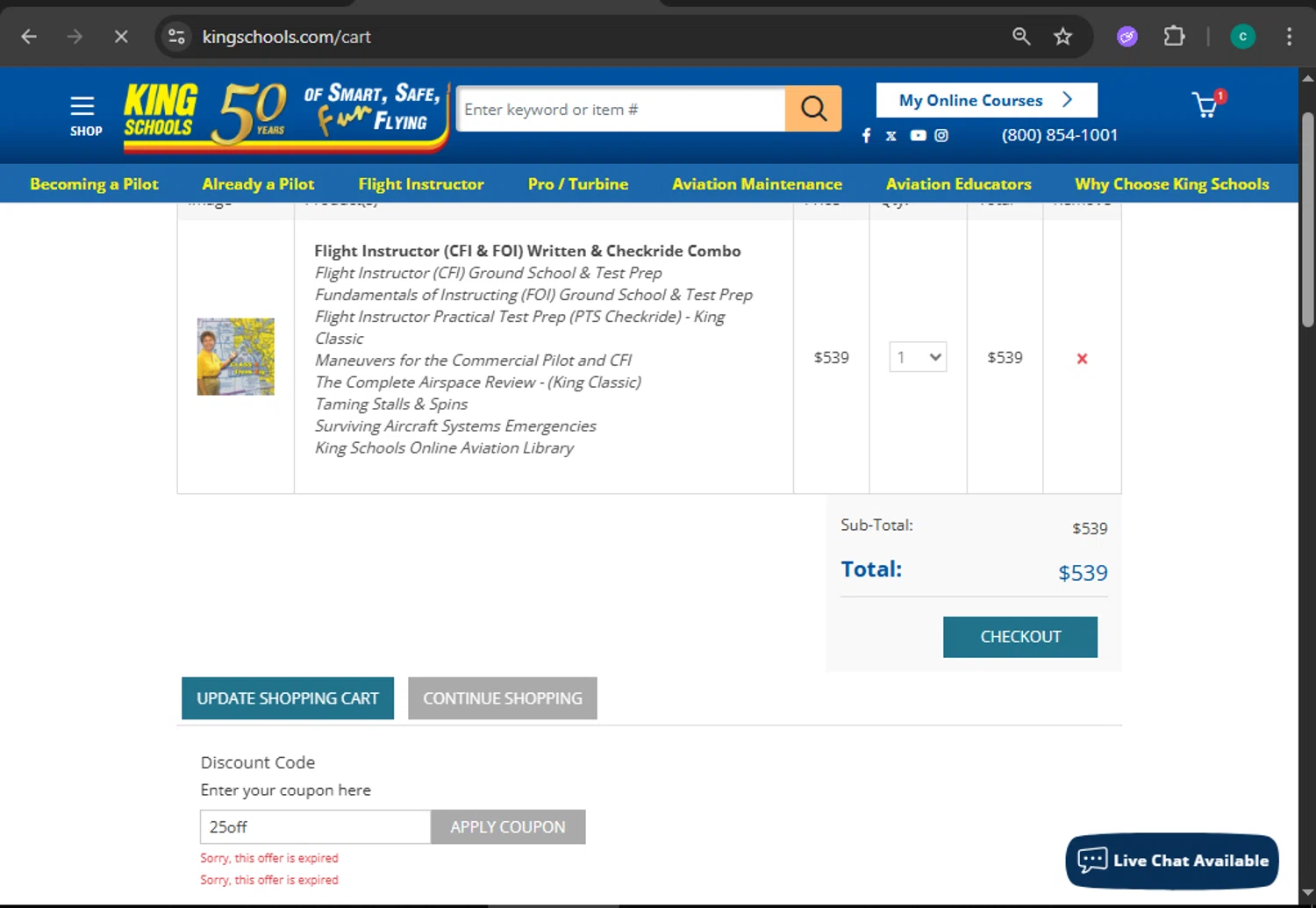The height and width of the screenshot is (908, 1316).
Task: Click 'Taming Stalls & Spins' text
Action: (x=391, y=404)
